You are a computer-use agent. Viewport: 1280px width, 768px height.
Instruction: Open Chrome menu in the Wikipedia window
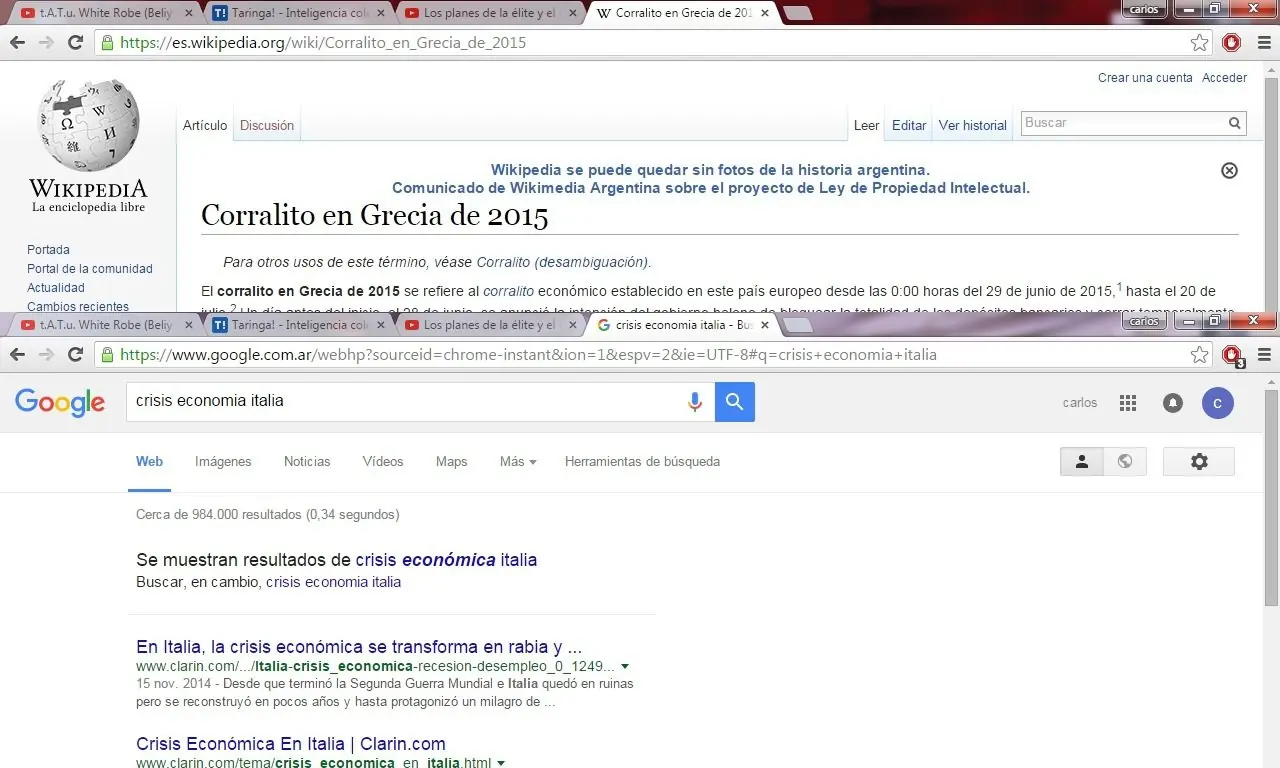[1264, 43]
